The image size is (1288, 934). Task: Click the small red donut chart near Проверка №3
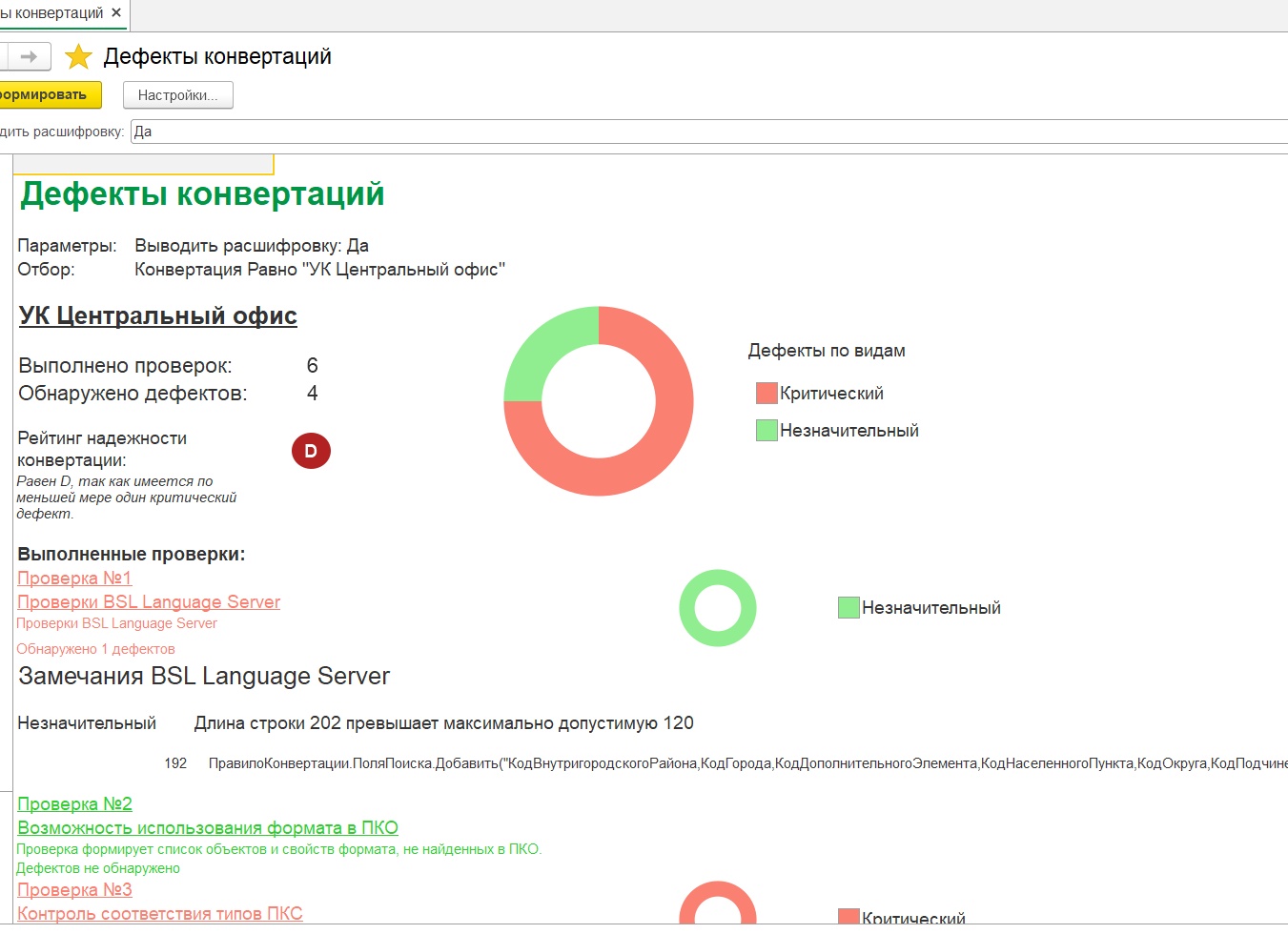718,904
